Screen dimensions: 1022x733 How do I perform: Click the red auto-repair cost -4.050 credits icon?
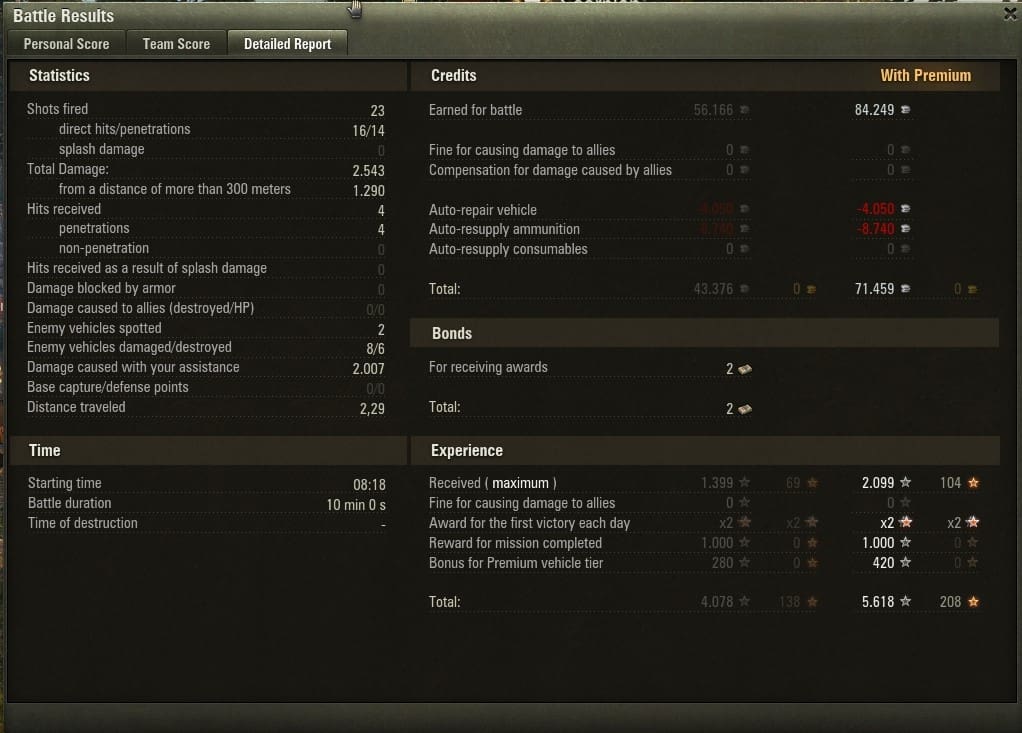(905, 208)
